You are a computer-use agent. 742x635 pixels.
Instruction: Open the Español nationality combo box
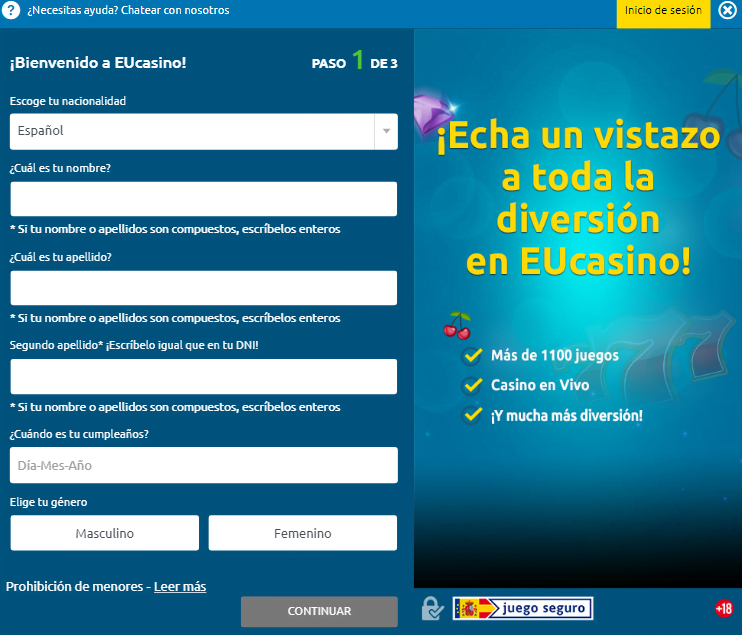click(190, 131)
